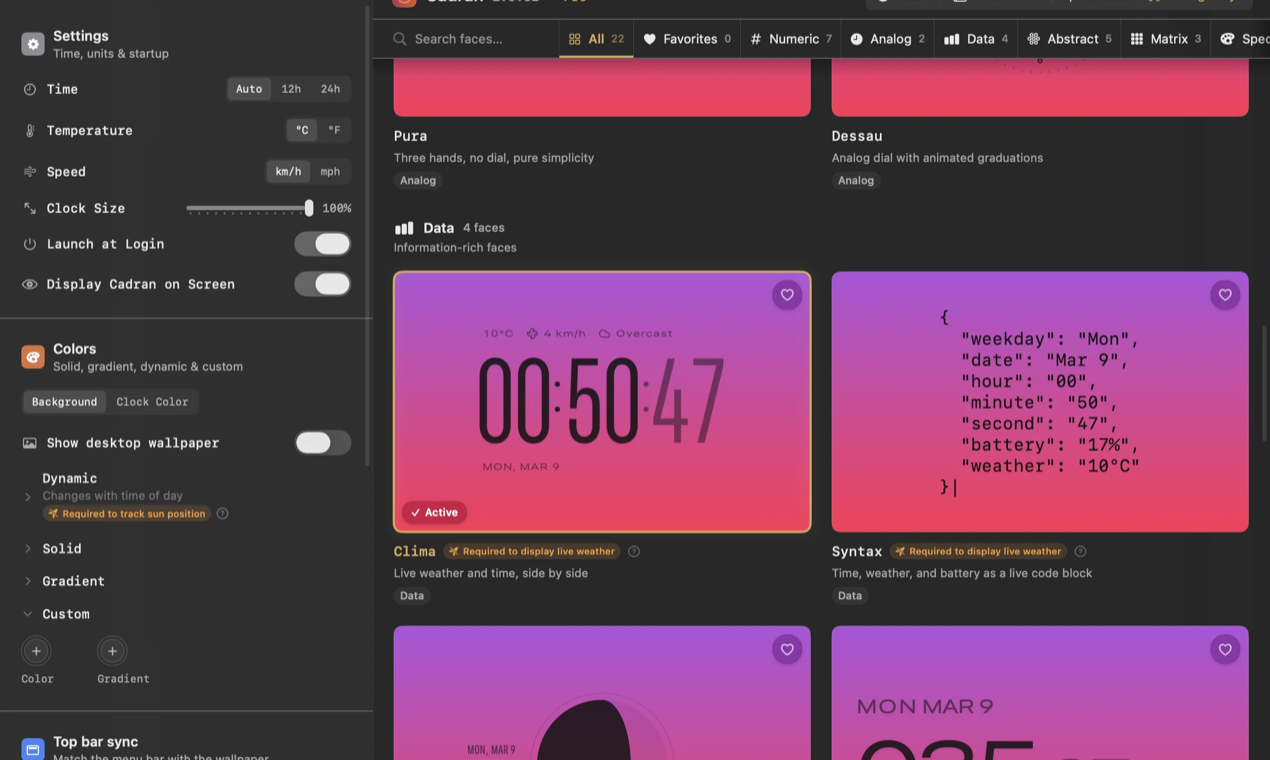The width and height of the screenshot is (1270, 760).
Task: Favorite the Clima face via its heart icon
Action: 787,295
